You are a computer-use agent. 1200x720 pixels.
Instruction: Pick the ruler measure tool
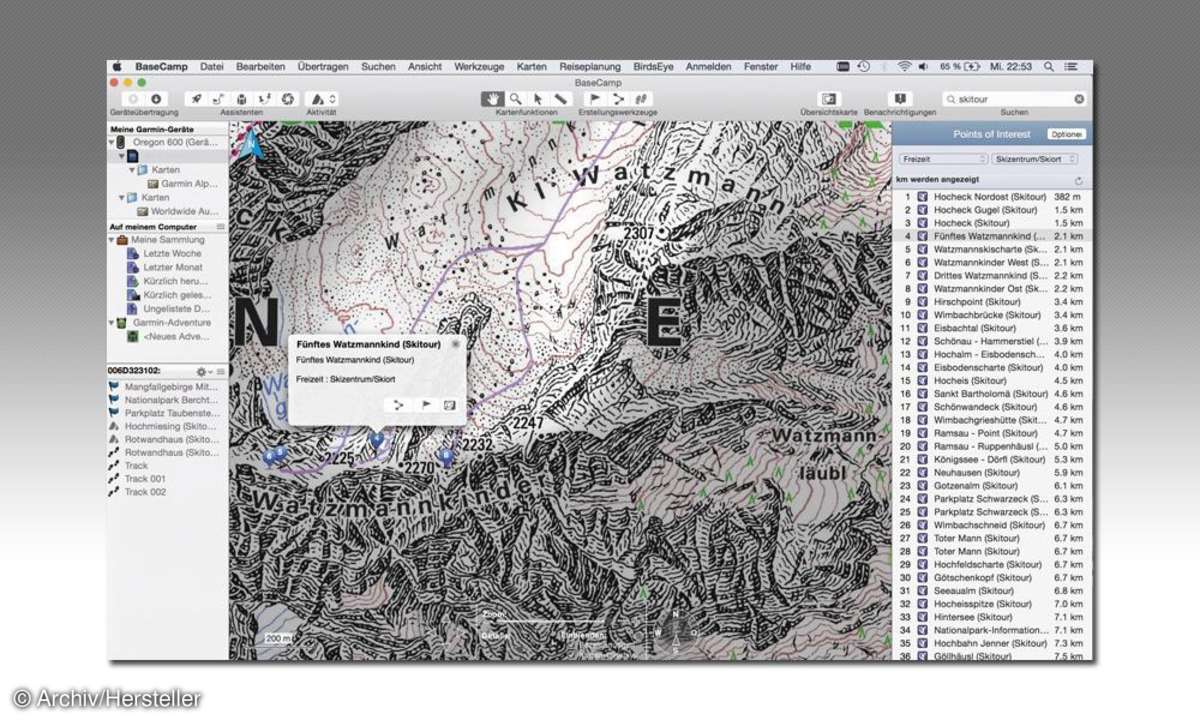click(x=561, y=99)
